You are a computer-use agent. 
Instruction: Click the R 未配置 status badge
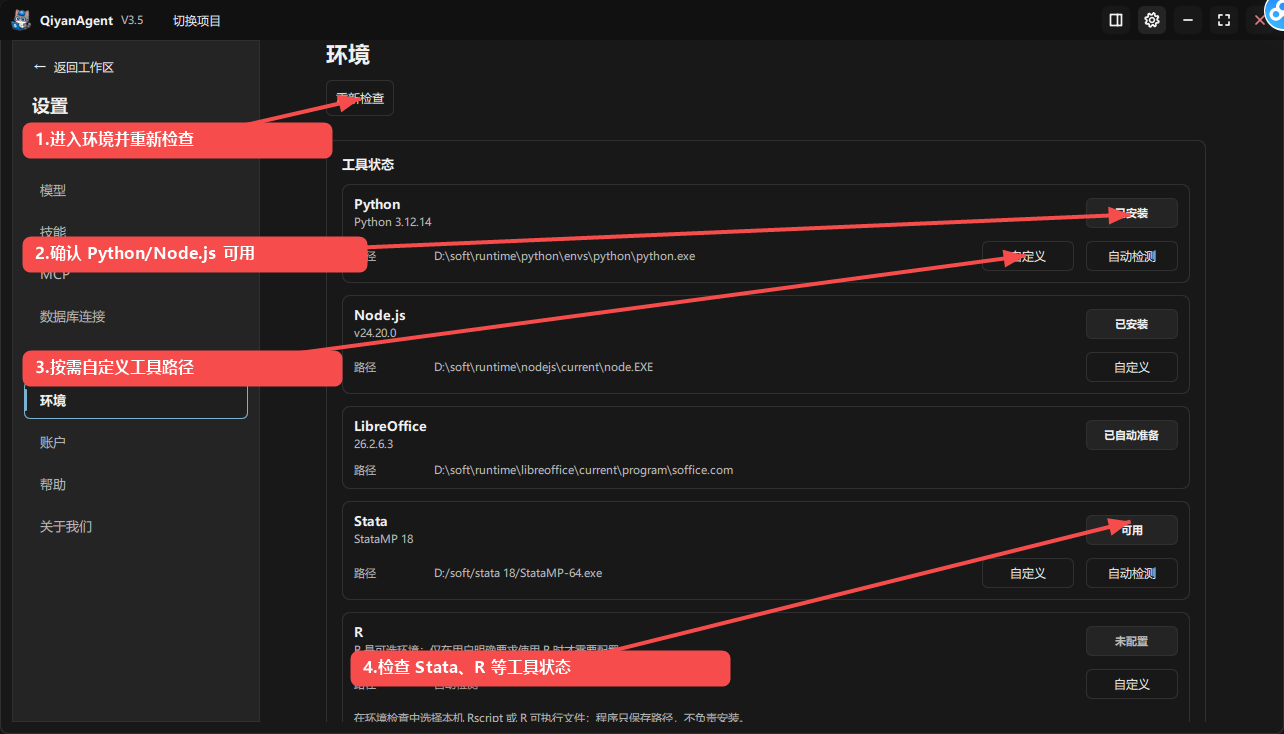(x=1132, y=641)
